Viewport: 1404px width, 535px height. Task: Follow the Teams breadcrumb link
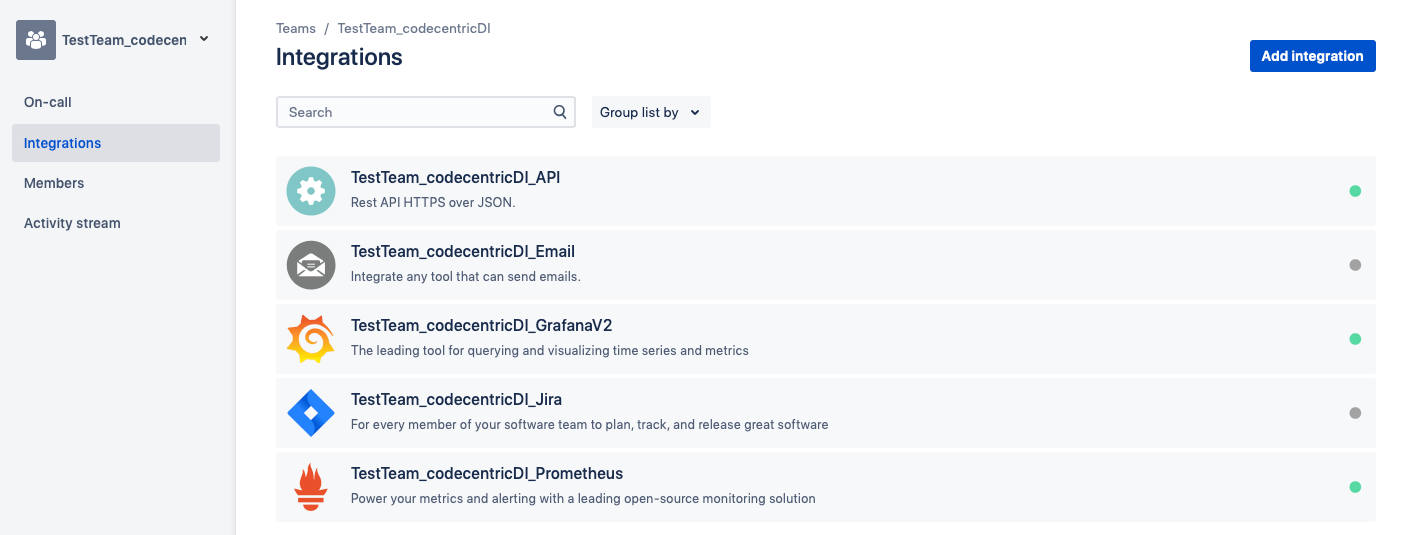tap(295, 28)
